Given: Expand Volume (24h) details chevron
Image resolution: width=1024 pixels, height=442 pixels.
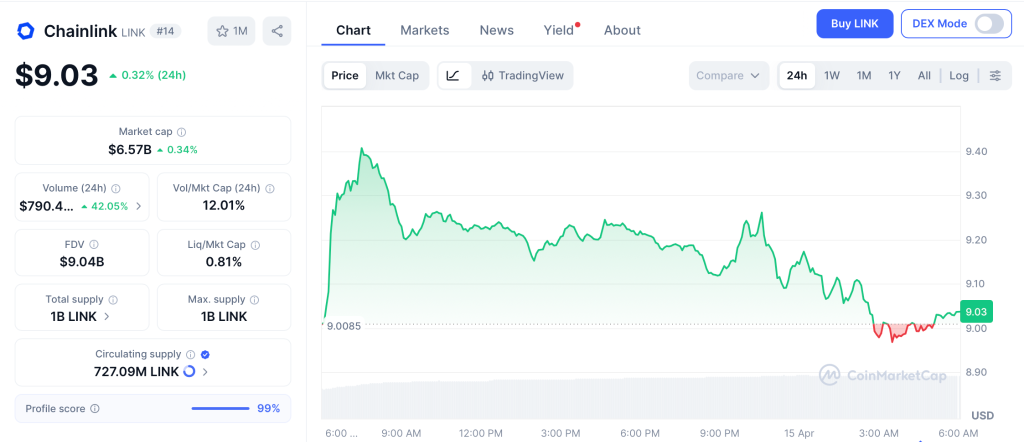Looking at the screenshot, I should [138, 206].
